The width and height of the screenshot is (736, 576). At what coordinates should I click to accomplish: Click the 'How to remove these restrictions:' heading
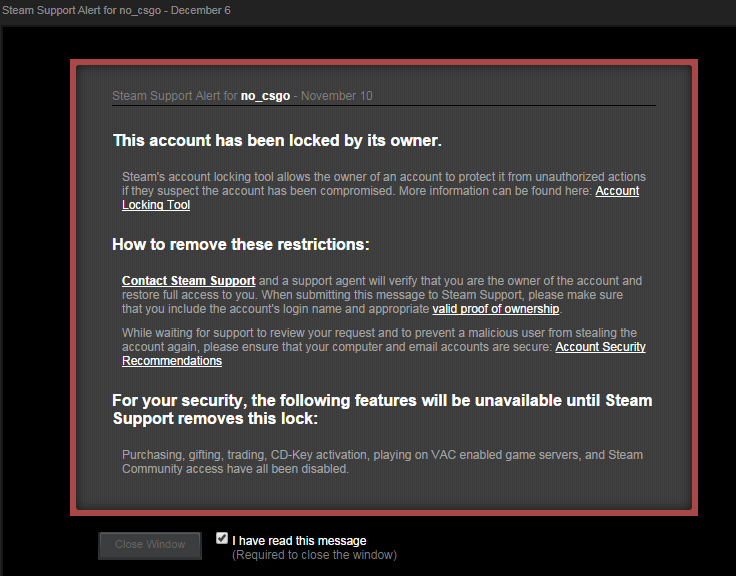tap(241, 245)
